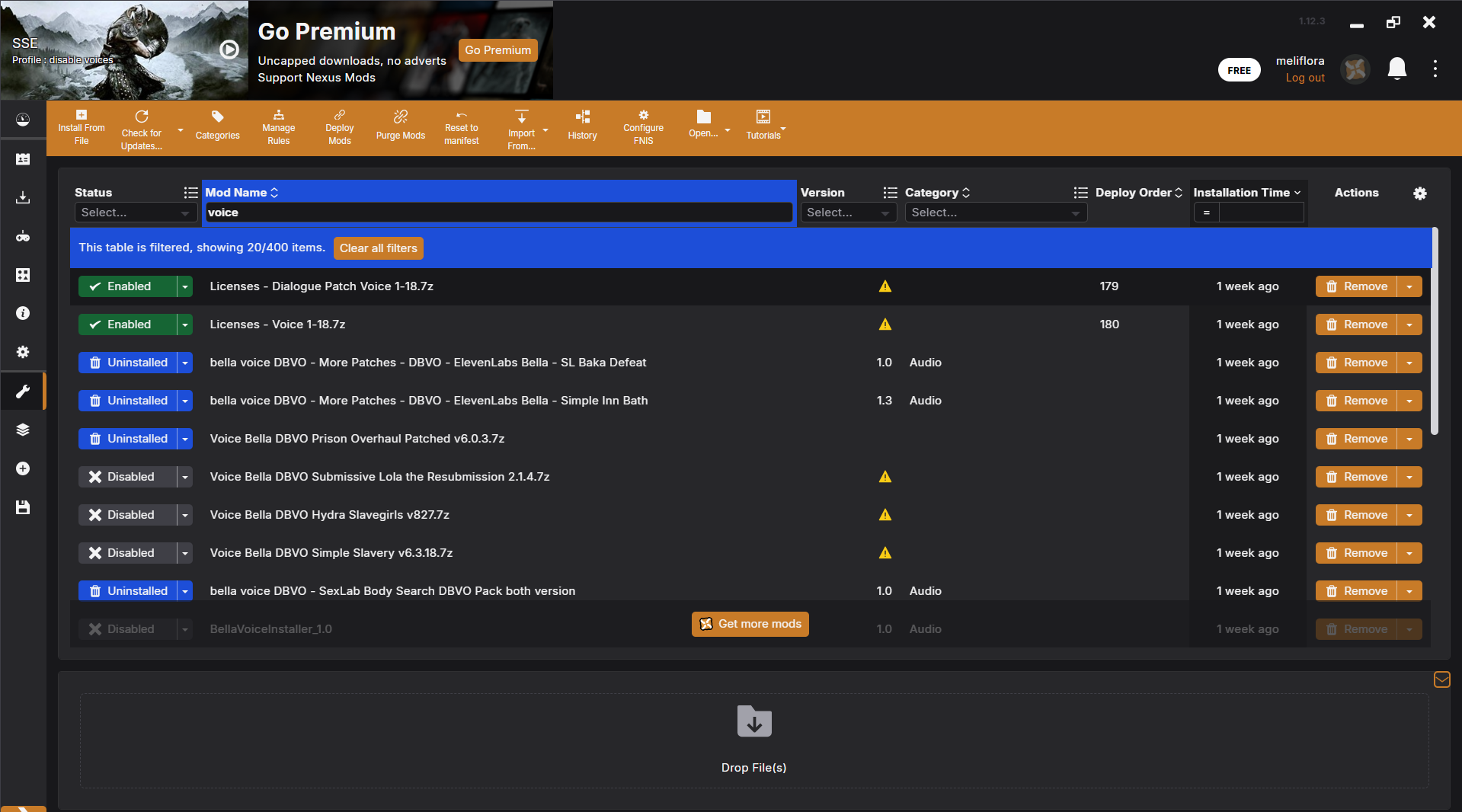Open the save-game disk page in sidebar
This screenshot has width=1462, height=812.
(23, 507)
